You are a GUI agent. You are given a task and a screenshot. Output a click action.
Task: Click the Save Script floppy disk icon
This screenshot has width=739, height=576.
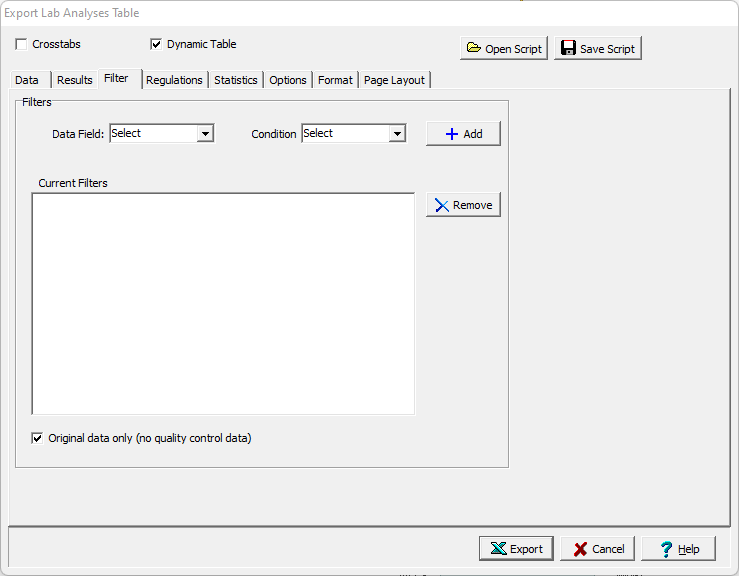click(x=568, y=49)
